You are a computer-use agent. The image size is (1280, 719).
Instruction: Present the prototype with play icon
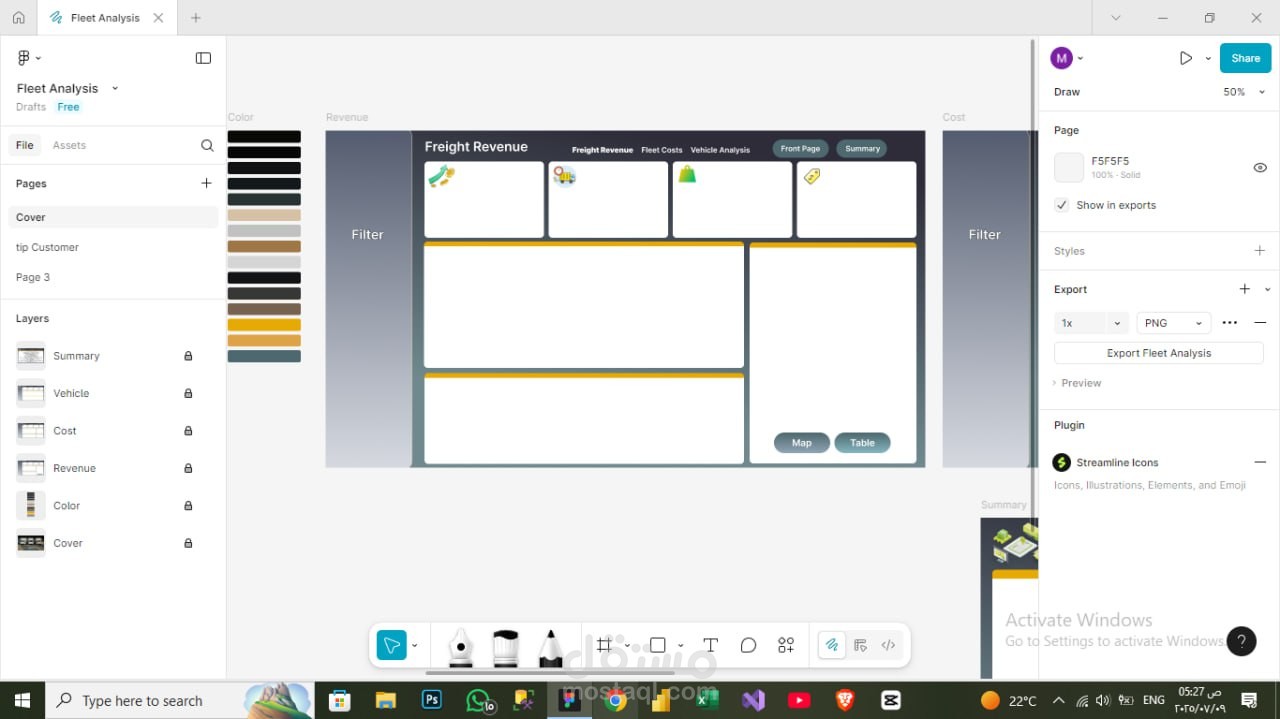(x=1186, y=58)
